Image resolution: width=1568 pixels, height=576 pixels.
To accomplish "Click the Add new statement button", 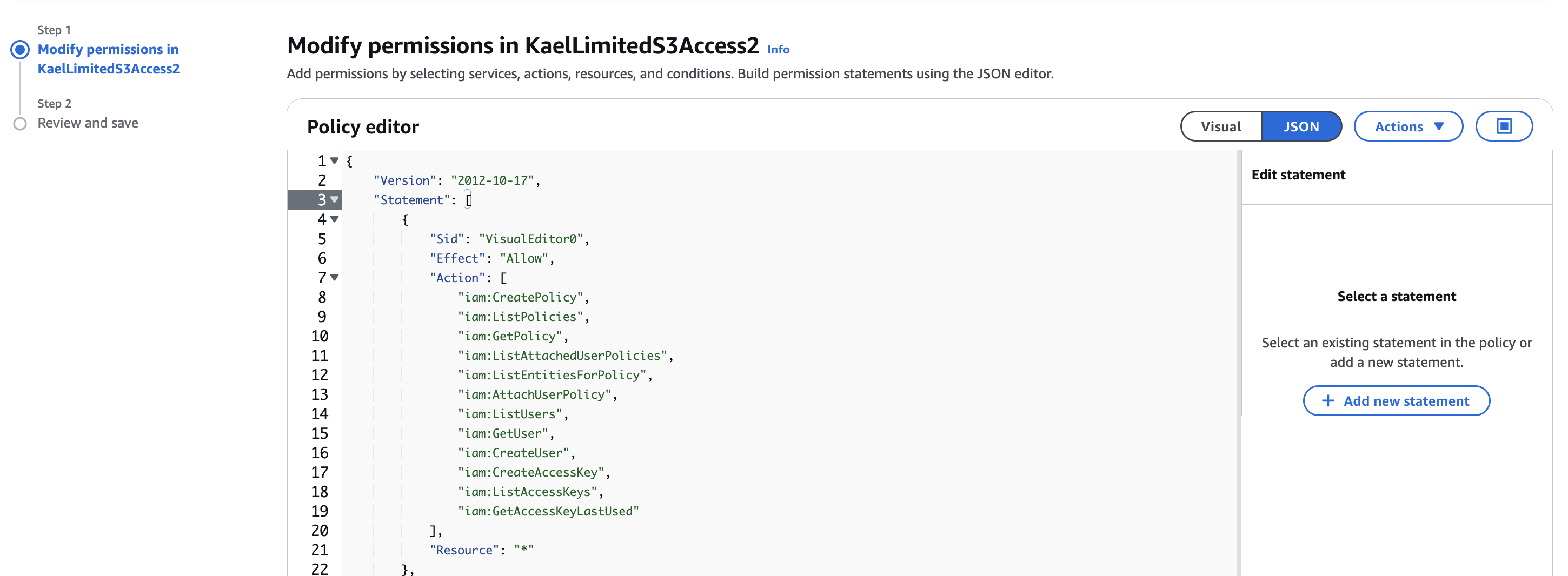I will coord(1396,401).
